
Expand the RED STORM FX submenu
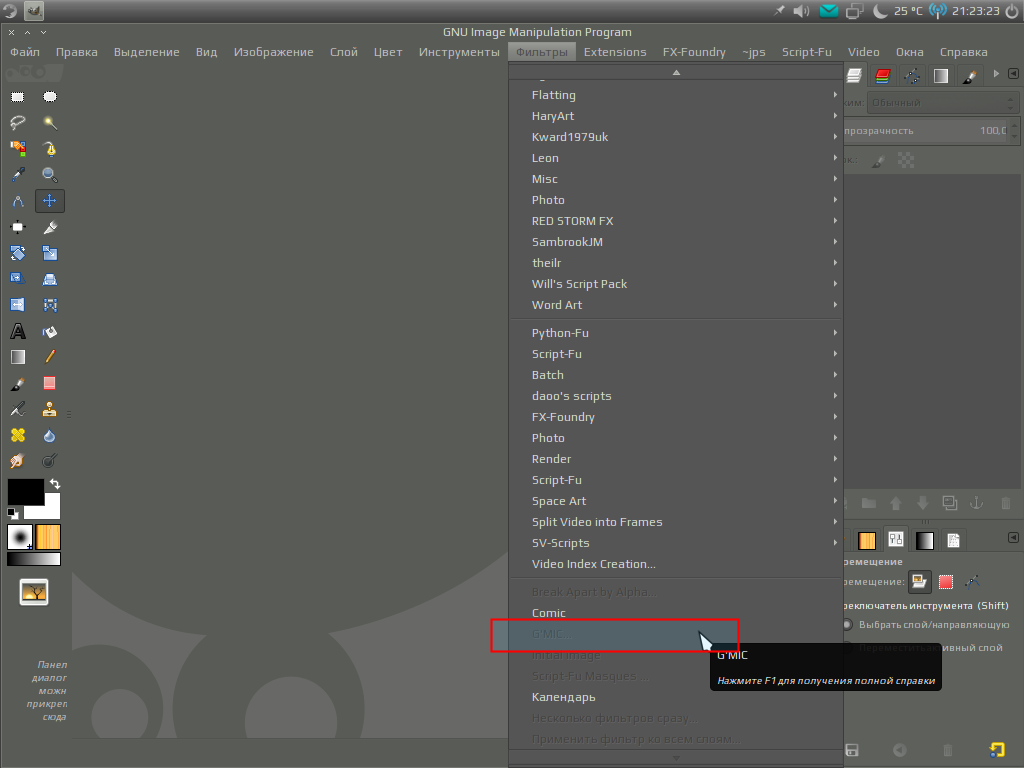click(x=677, y=221)
